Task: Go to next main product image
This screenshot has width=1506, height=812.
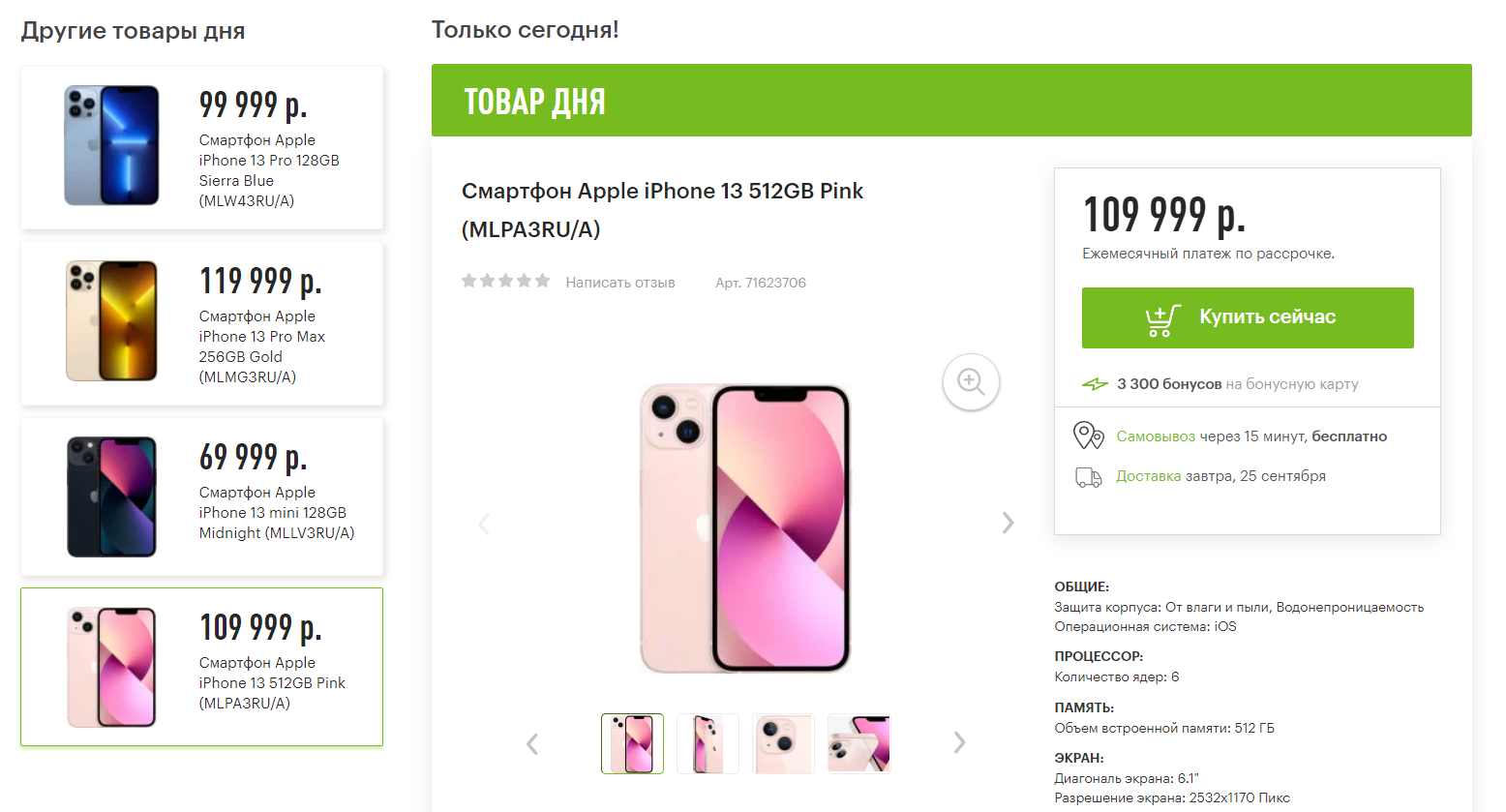Action: 1008,523
